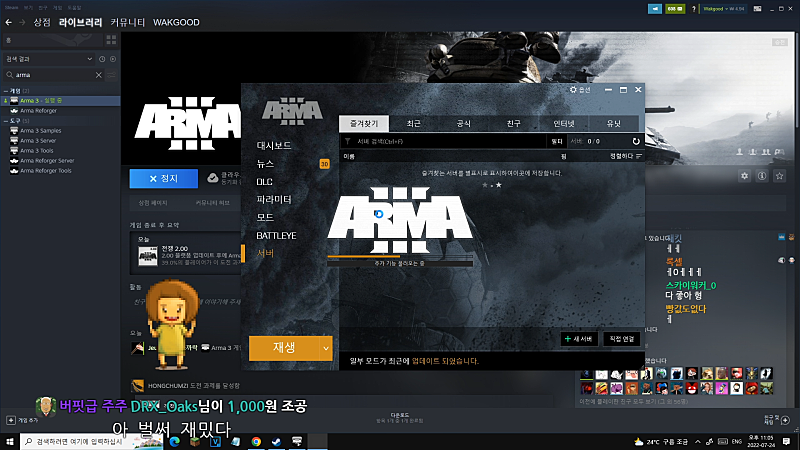Open Mods section in launcher sidebar
The height and width of the screenshot is (450, 800).
[x=265, y=217]
